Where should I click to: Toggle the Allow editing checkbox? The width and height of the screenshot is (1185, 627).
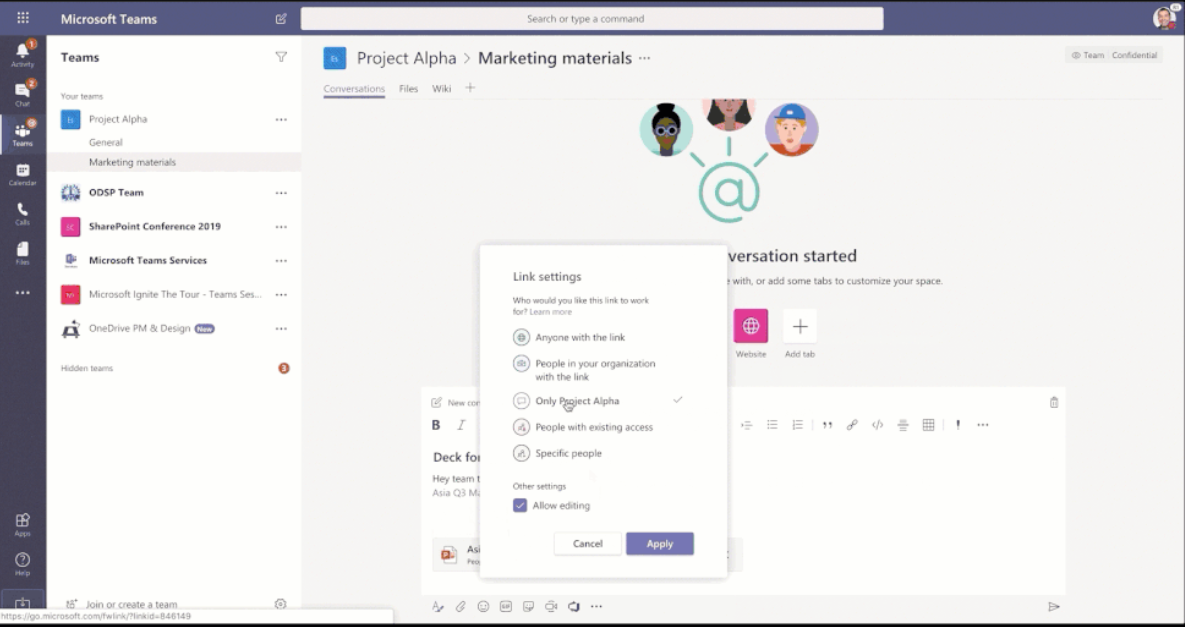[520, 506]
